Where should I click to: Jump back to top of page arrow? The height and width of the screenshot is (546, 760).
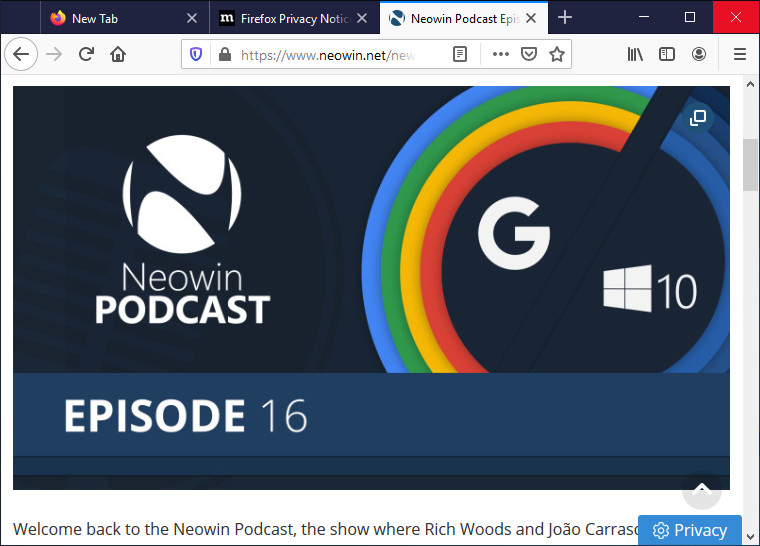[x=701, y=489]
